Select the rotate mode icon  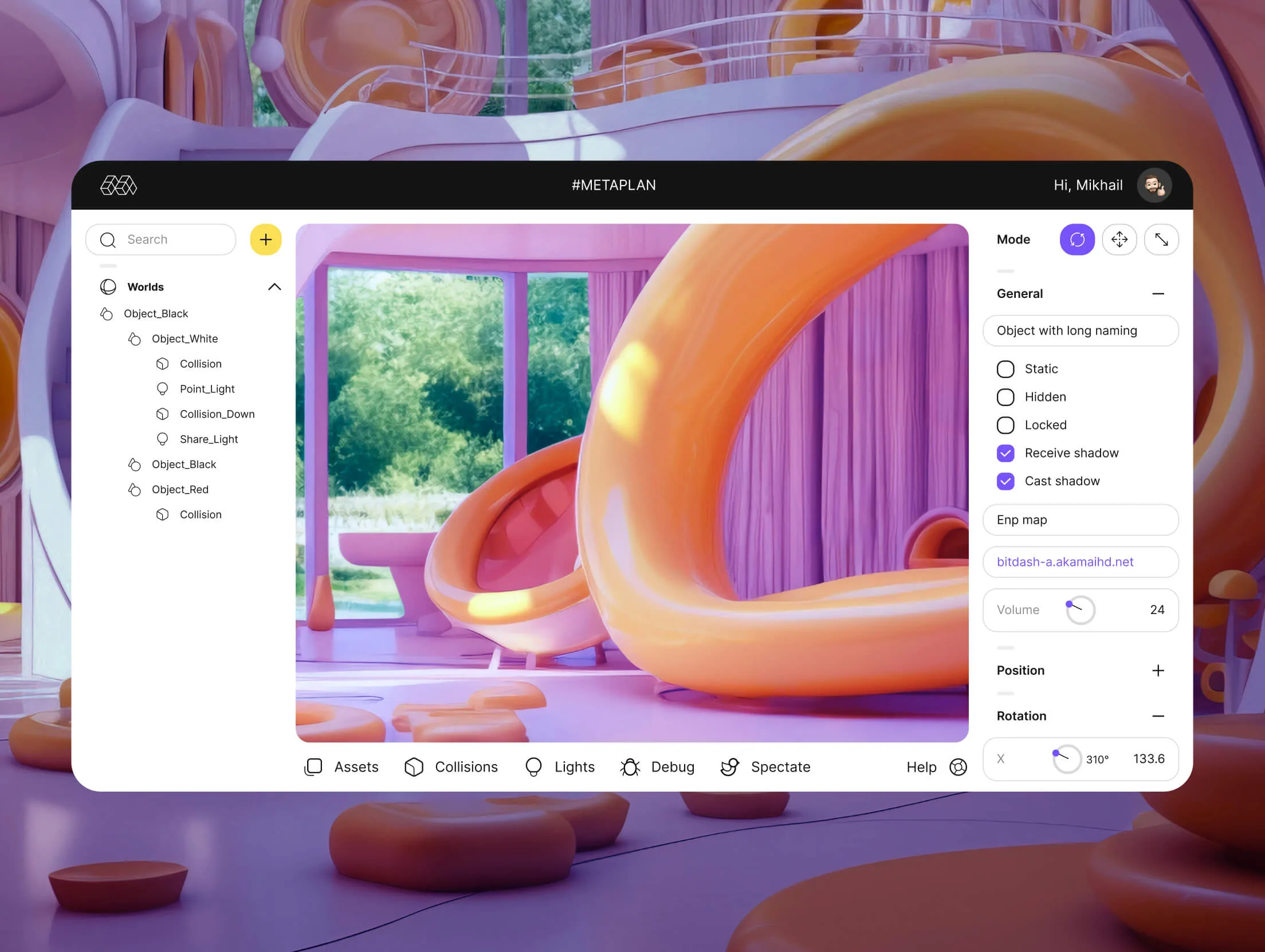coord(1077,239)
